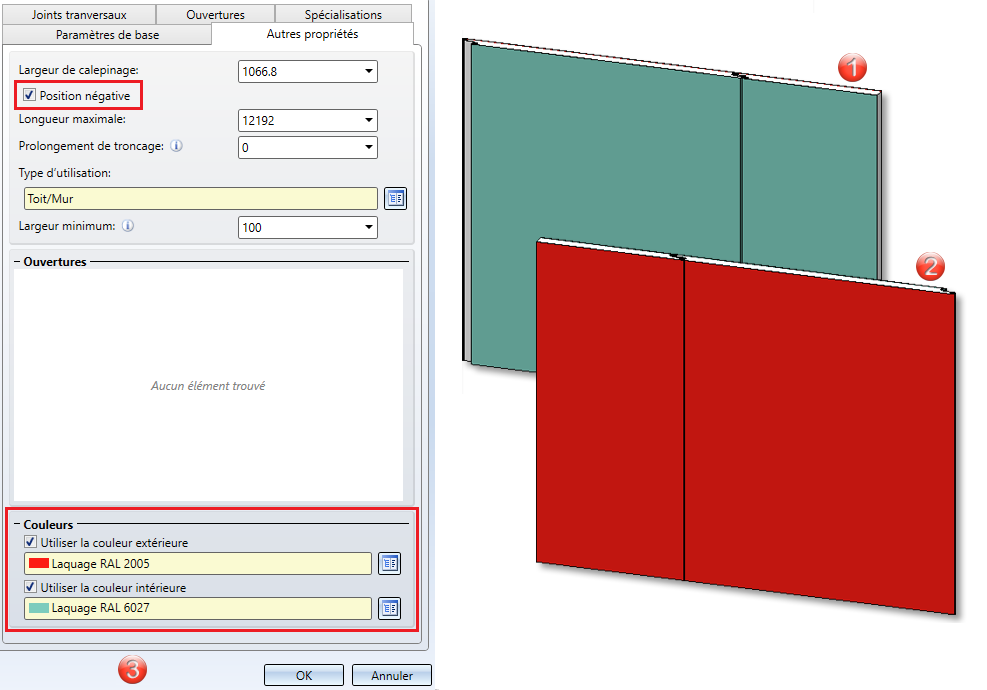Open color catalog for Laquage RAL 2005
Viewport: 987px width, 690px height.
click(x=390, y=563)
